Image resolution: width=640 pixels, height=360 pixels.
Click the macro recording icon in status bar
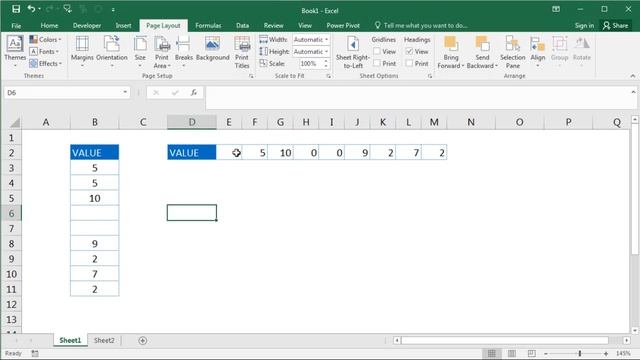click(35, 353)
